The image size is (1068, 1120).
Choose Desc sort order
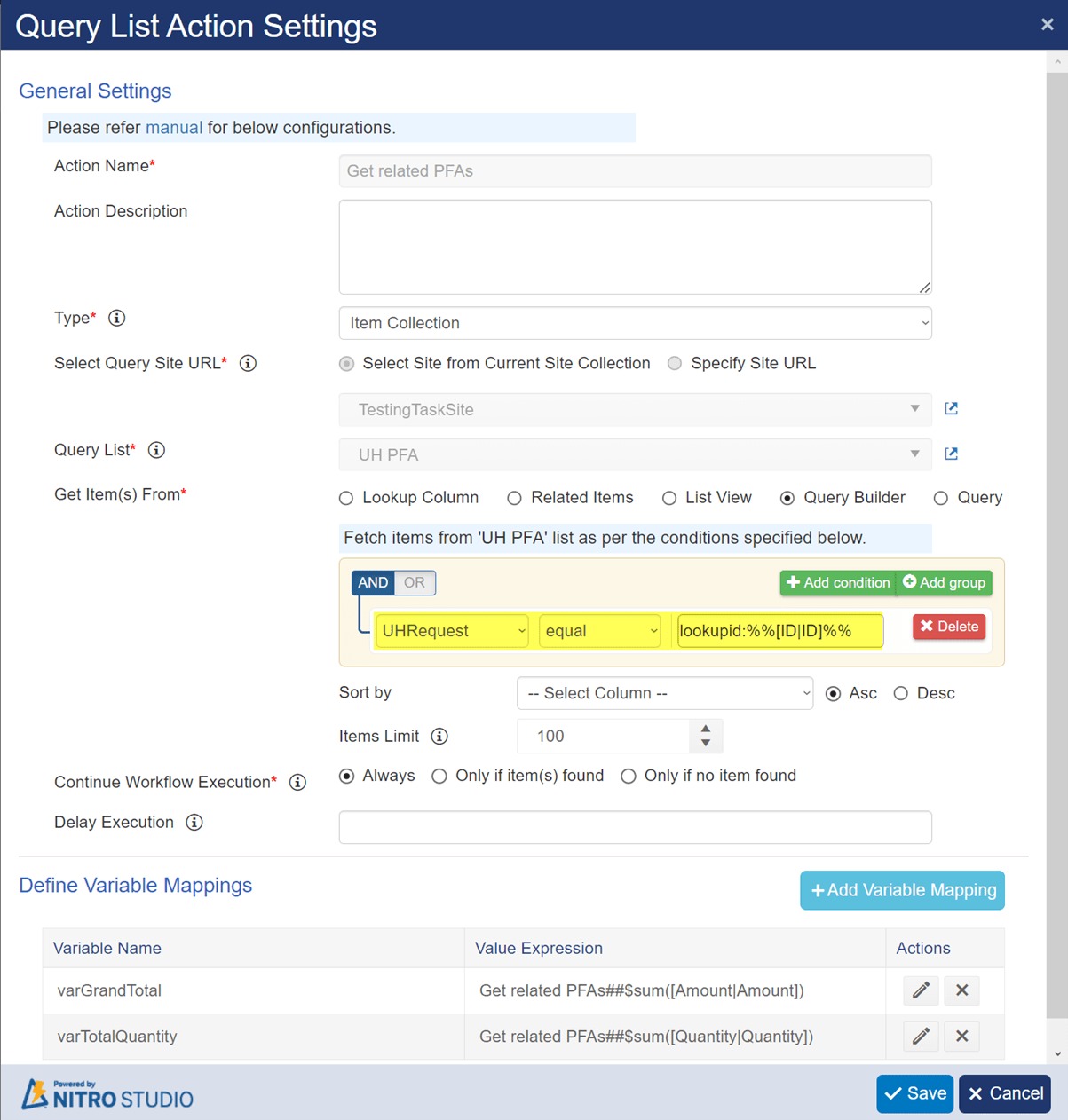(x=901, y=693)
